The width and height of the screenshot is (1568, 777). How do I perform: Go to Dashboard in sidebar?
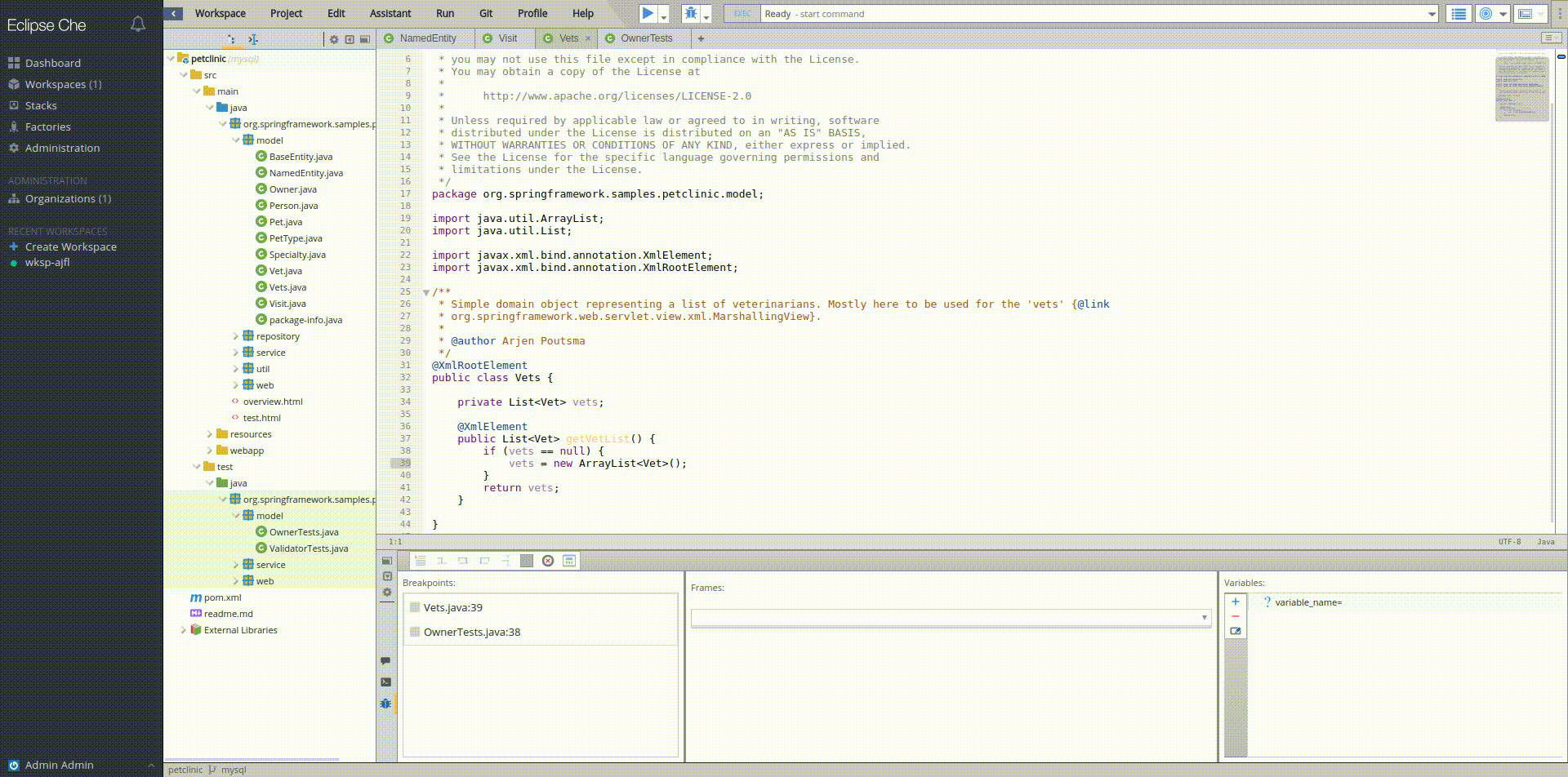click(52, 63)
